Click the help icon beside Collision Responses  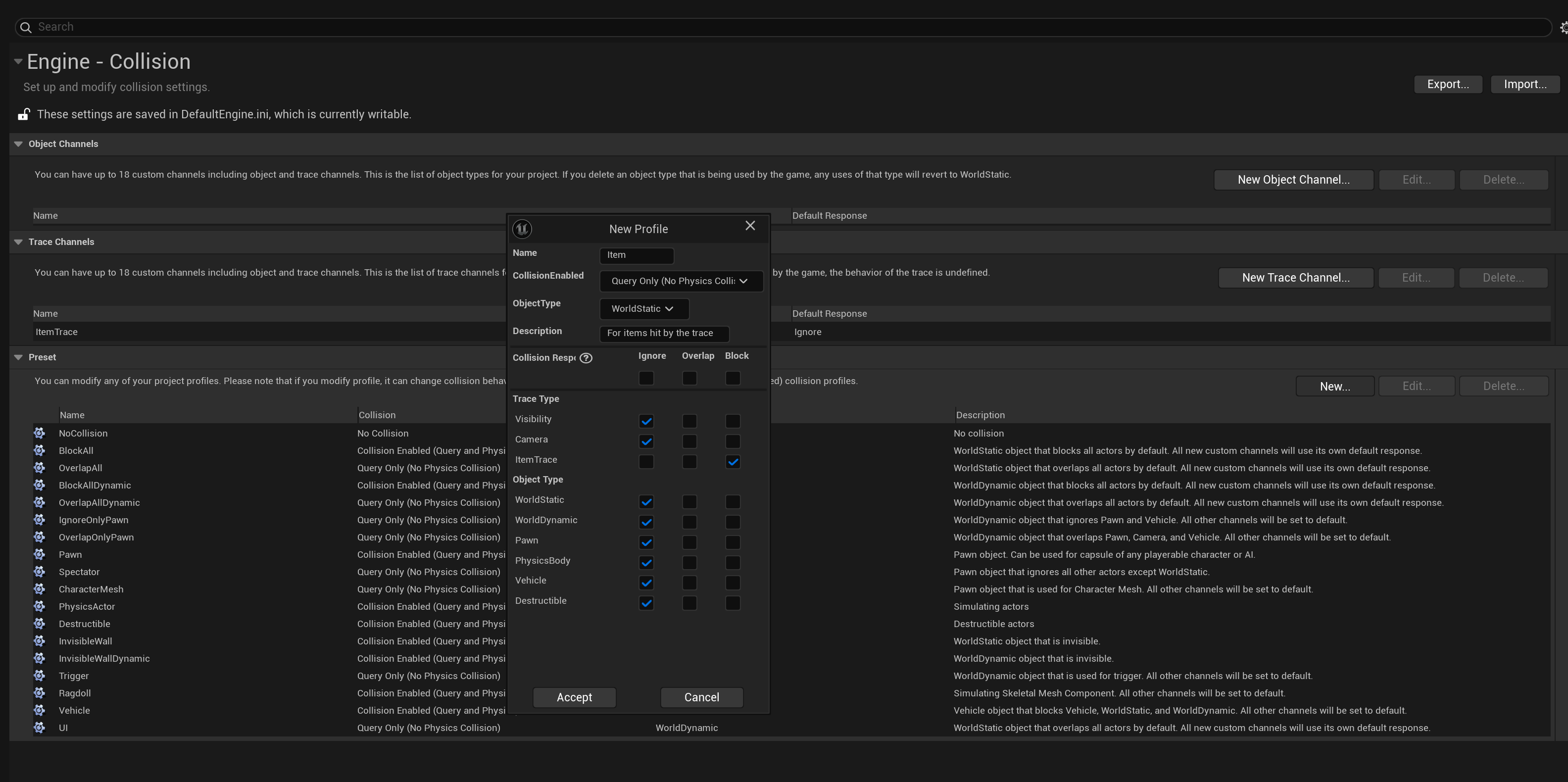tap(586, 358)
